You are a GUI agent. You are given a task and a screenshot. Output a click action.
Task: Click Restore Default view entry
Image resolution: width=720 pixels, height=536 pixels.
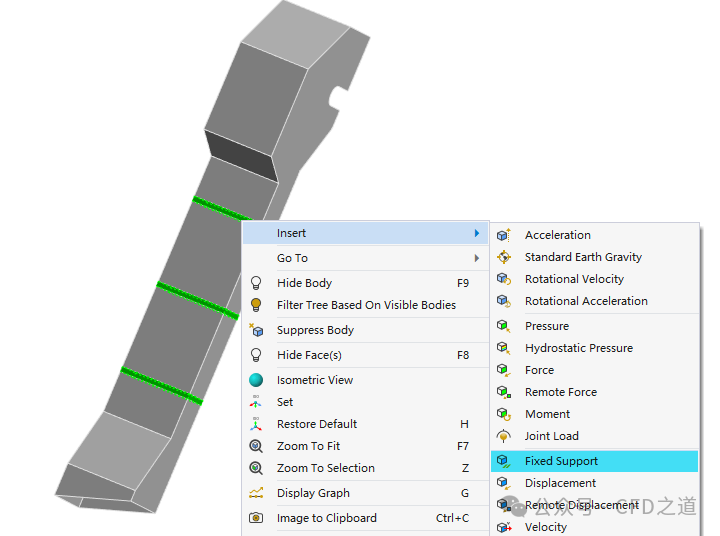point(317,424)
